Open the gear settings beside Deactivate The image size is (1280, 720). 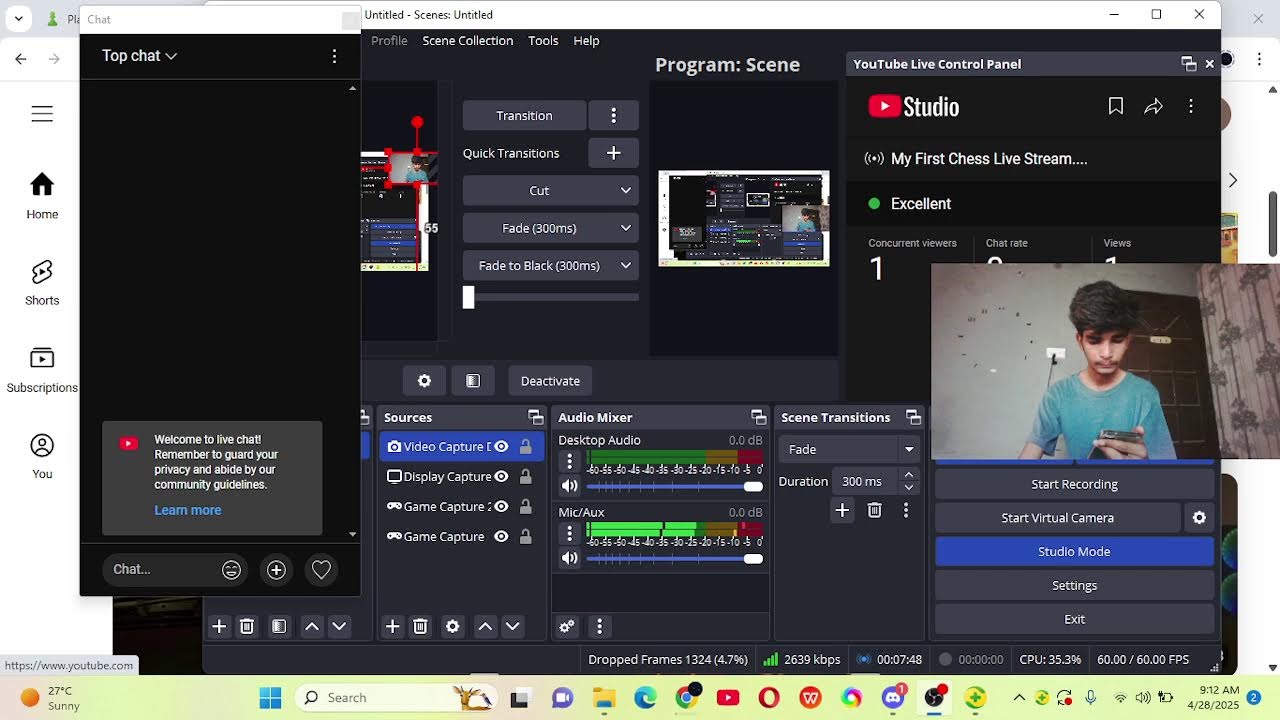tap(424, 381)
